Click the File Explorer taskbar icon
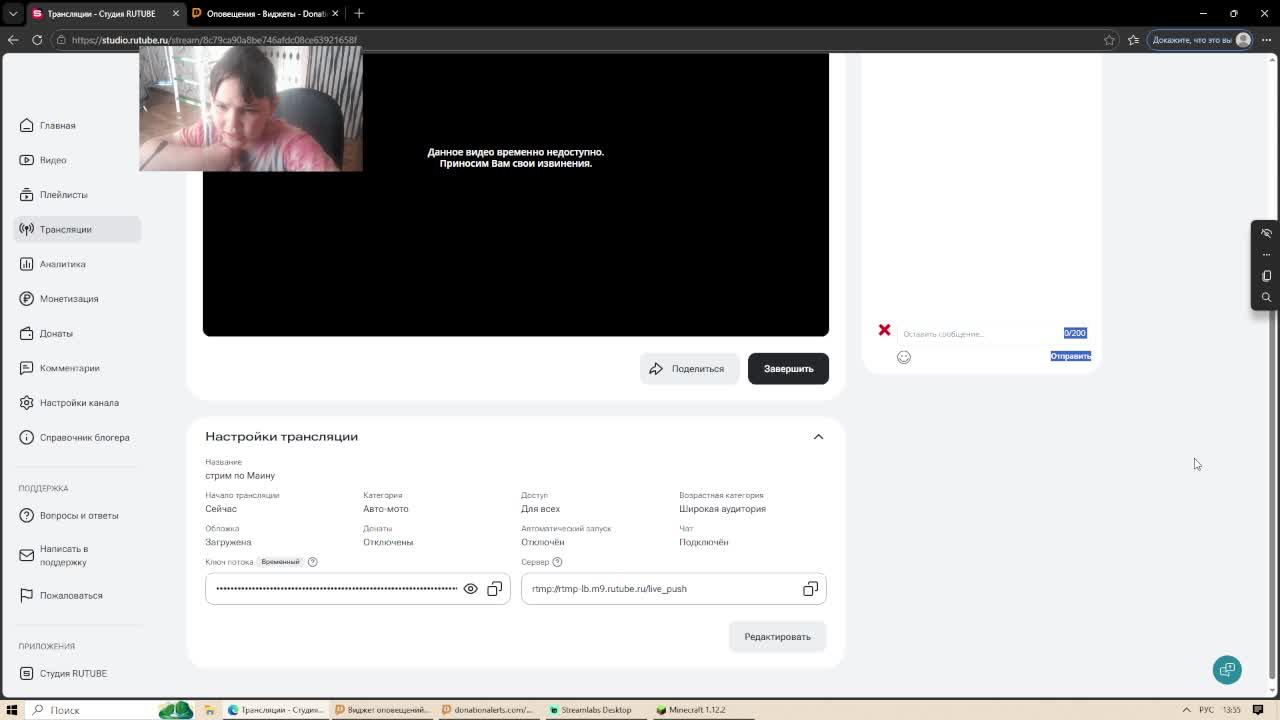The image size is (1280, 720). click(x=210, y=710)
